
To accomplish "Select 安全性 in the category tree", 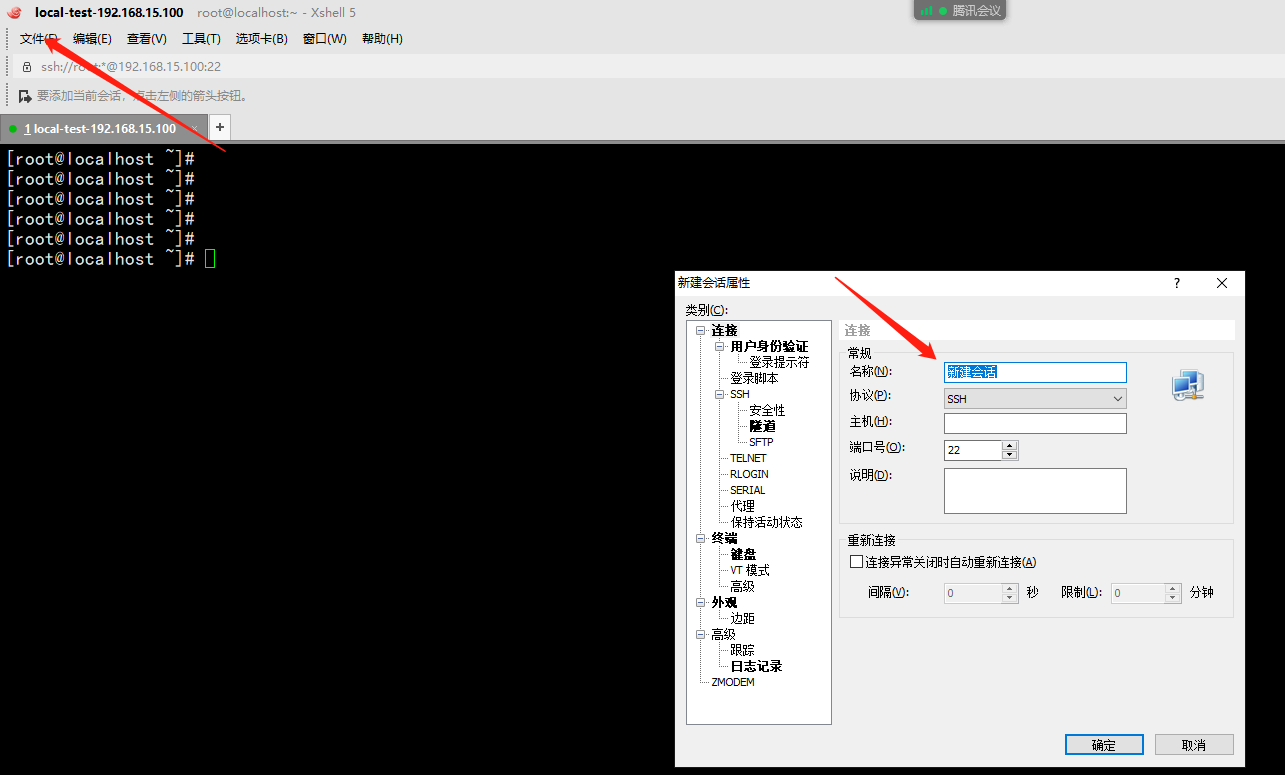I will (x=767, y=410).
